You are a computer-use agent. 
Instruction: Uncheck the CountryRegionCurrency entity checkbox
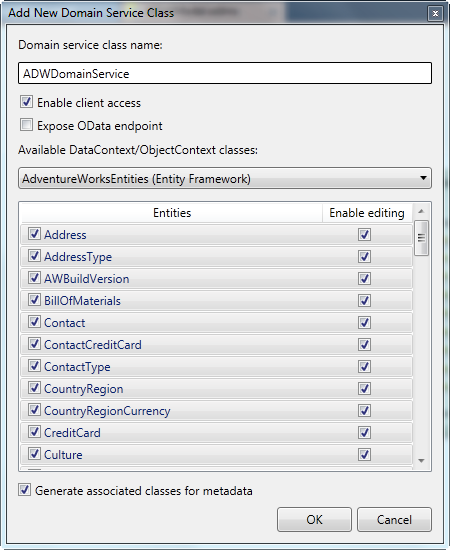click(x=34, y=410)
